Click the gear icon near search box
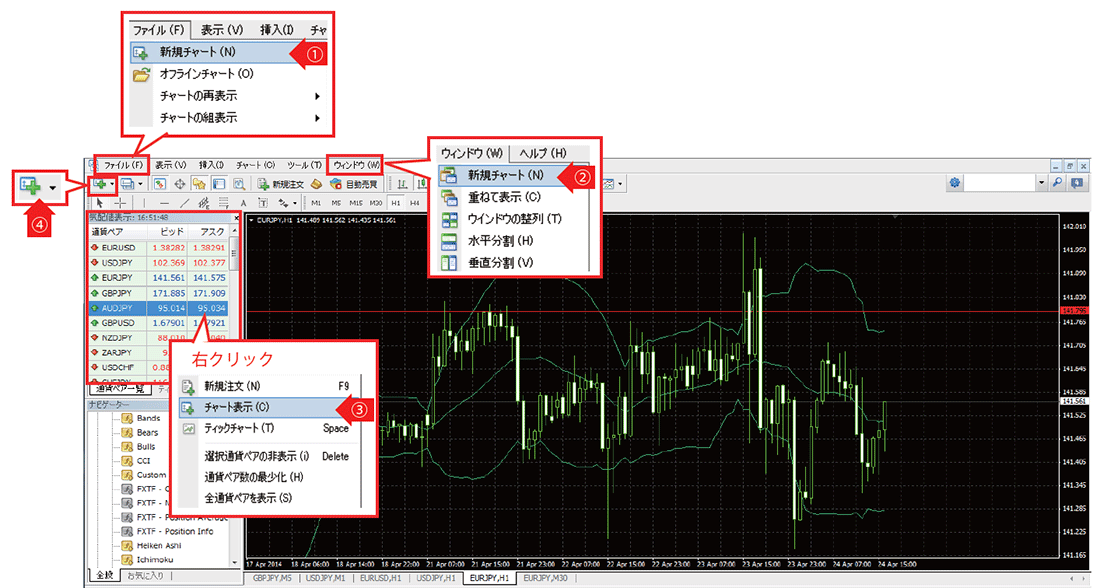Viewport: 1100px width, 588px height. 955,183
